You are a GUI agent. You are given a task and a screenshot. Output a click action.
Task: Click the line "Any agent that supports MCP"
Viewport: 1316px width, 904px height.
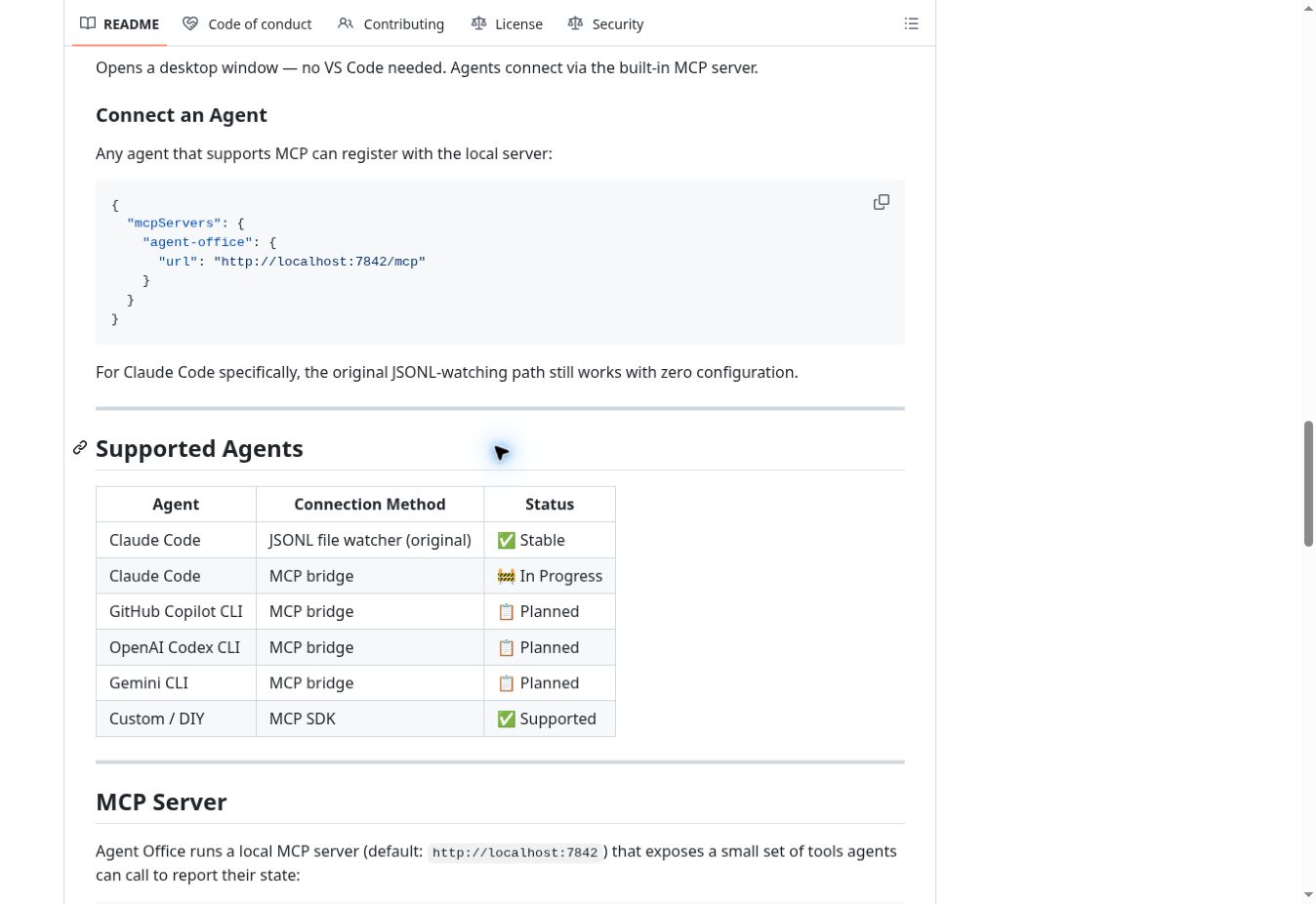tap(324, 153)
